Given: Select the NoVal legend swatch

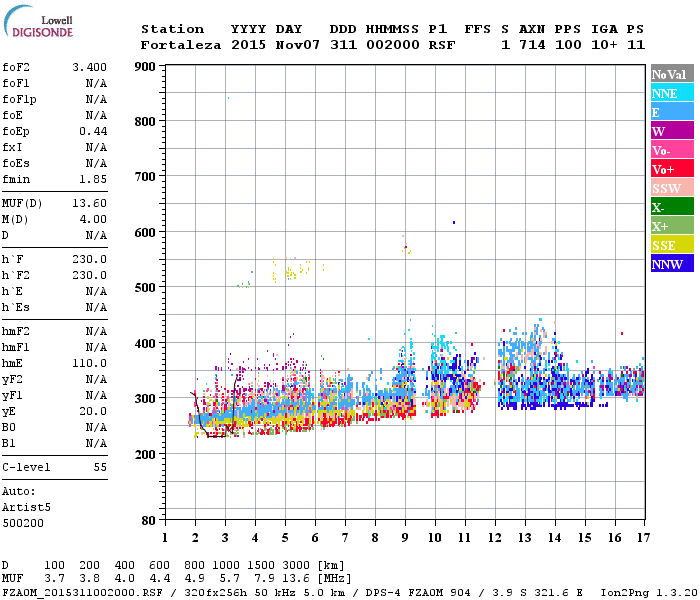Looking at the screenshot, I should pyautogui.click(x=672, y=74).
